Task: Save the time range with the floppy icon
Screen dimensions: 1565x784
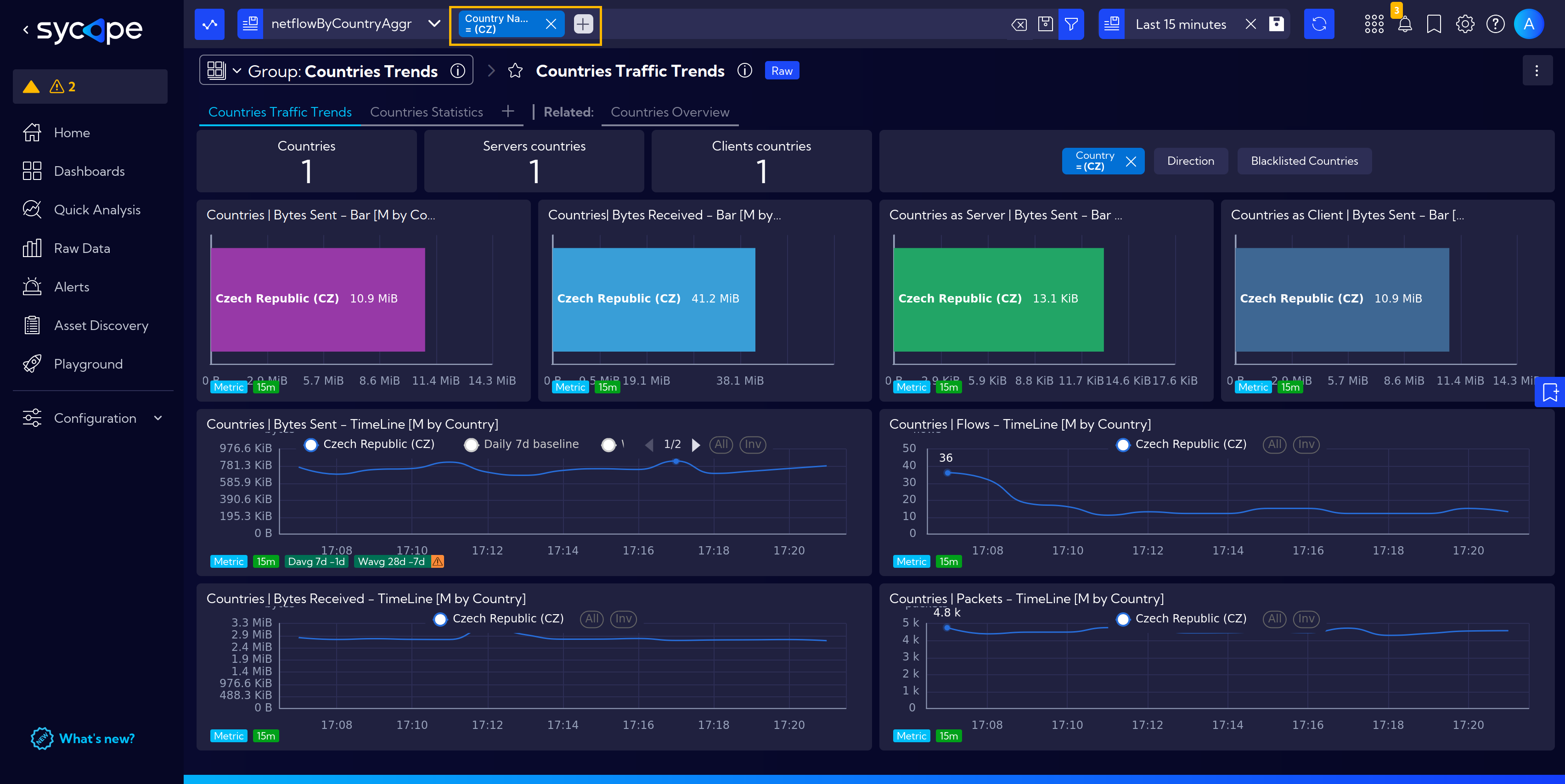Action: [1277, 24]
